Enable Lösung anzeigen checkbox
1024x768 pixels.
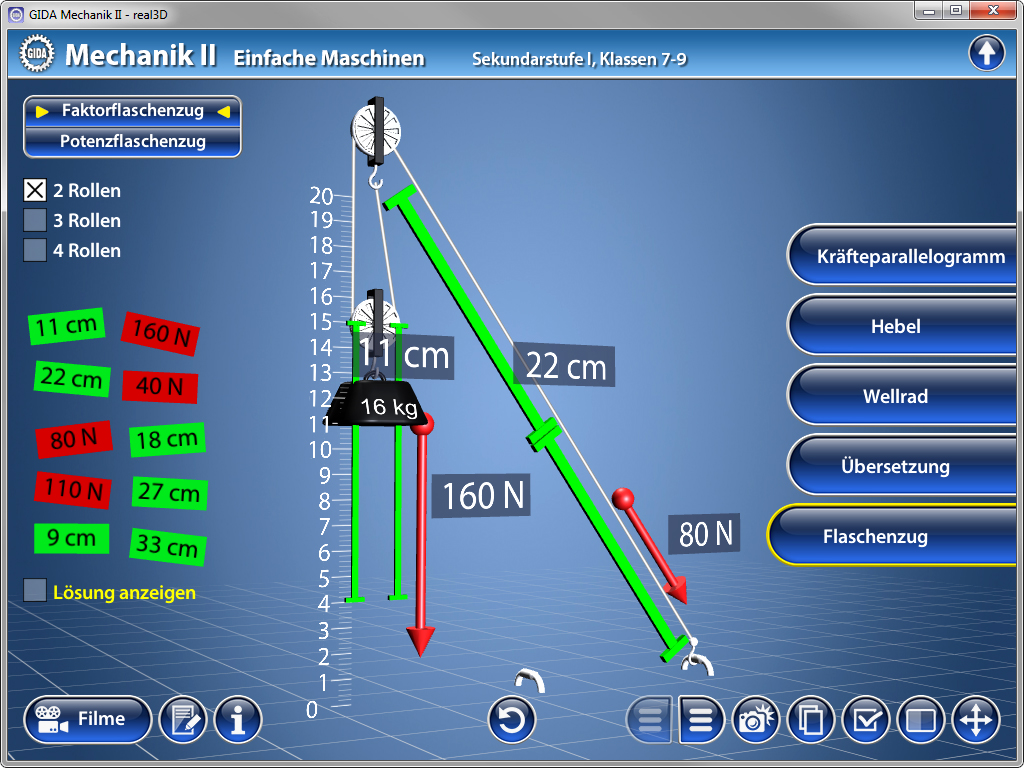coord(35,591)
